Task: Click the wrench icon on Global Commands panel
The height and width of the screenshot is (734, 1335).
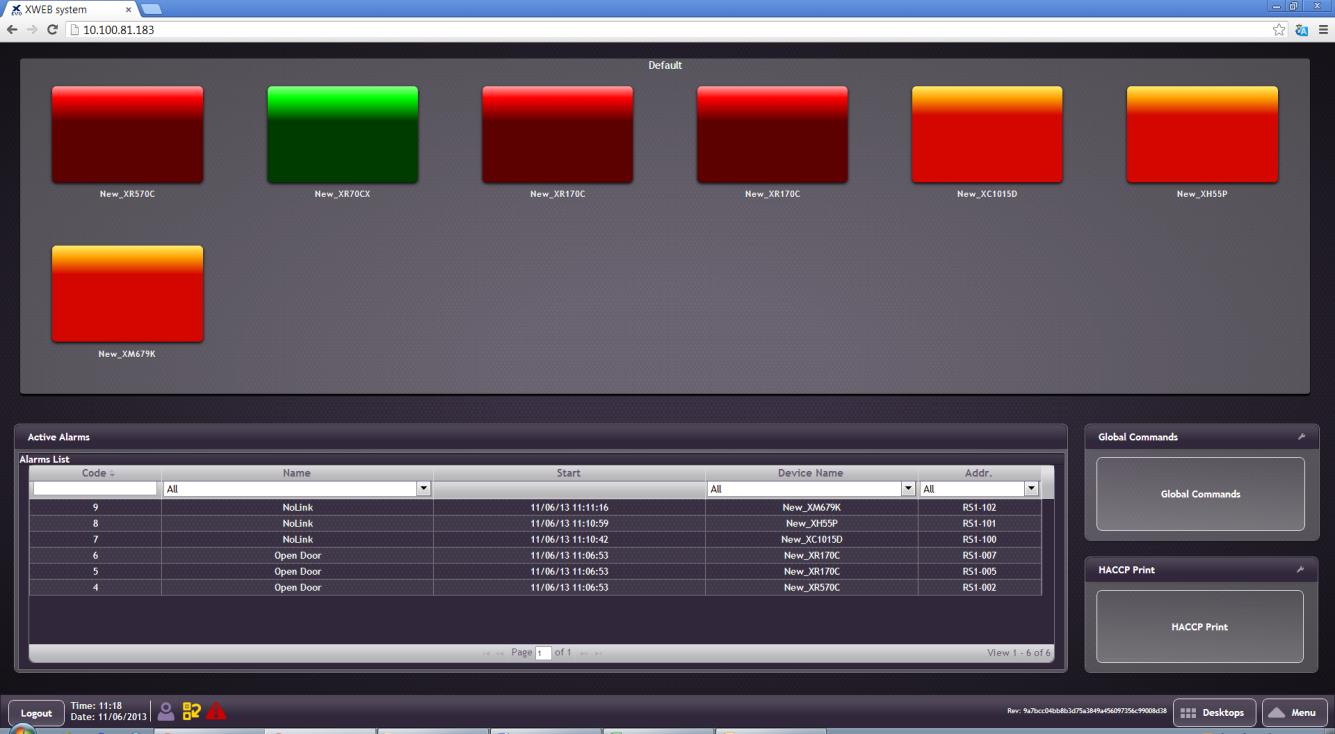Action: (x=1301, y=437)
